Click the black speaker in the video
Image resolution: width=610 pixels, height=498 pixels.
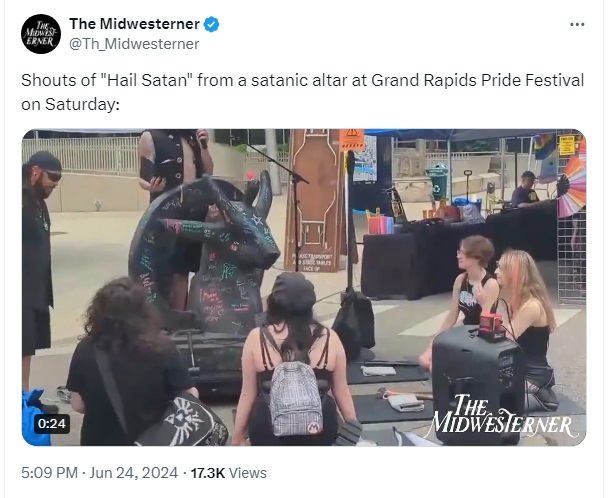[477, 384]
